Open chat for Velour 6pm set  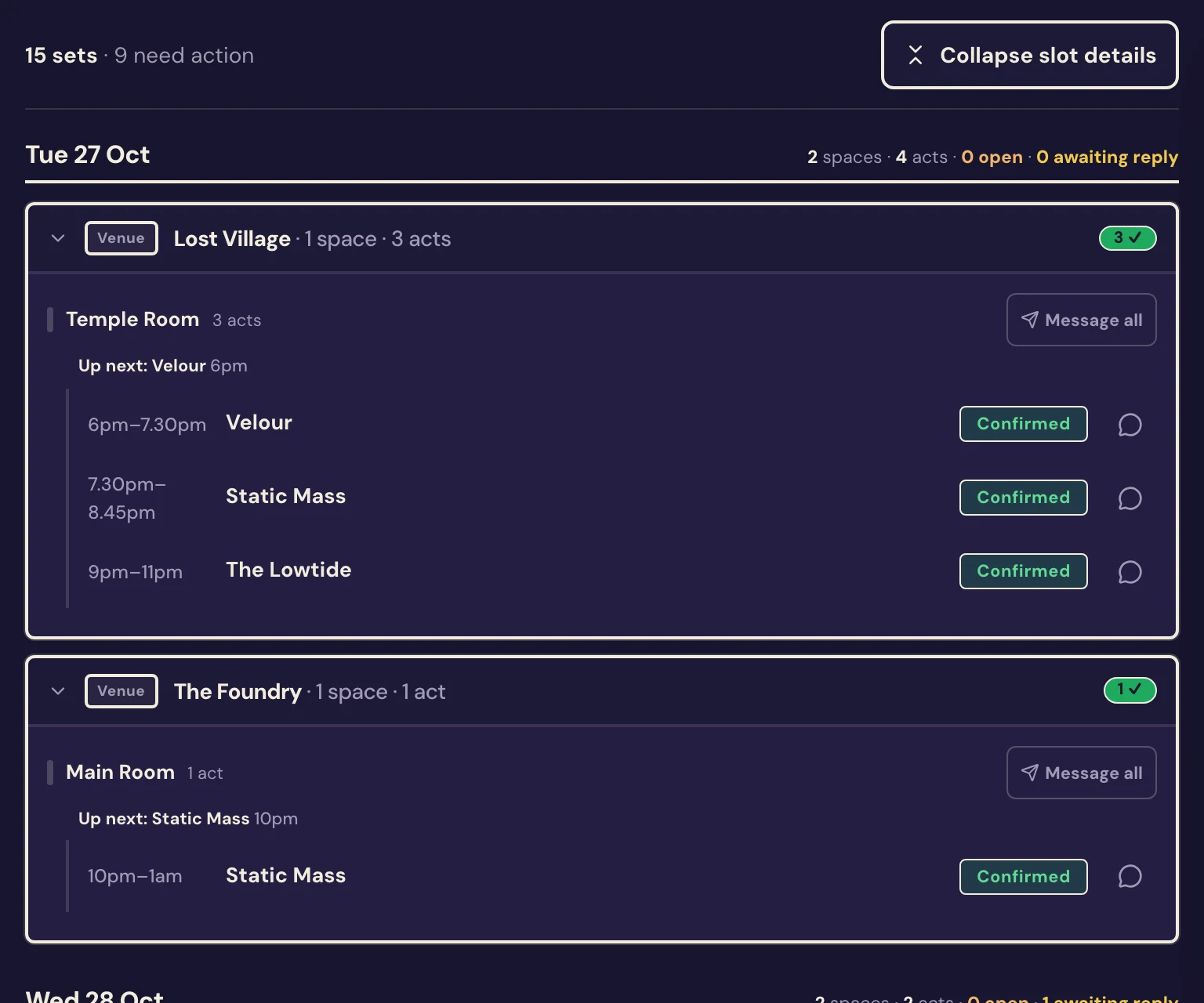pos(1130,425)
